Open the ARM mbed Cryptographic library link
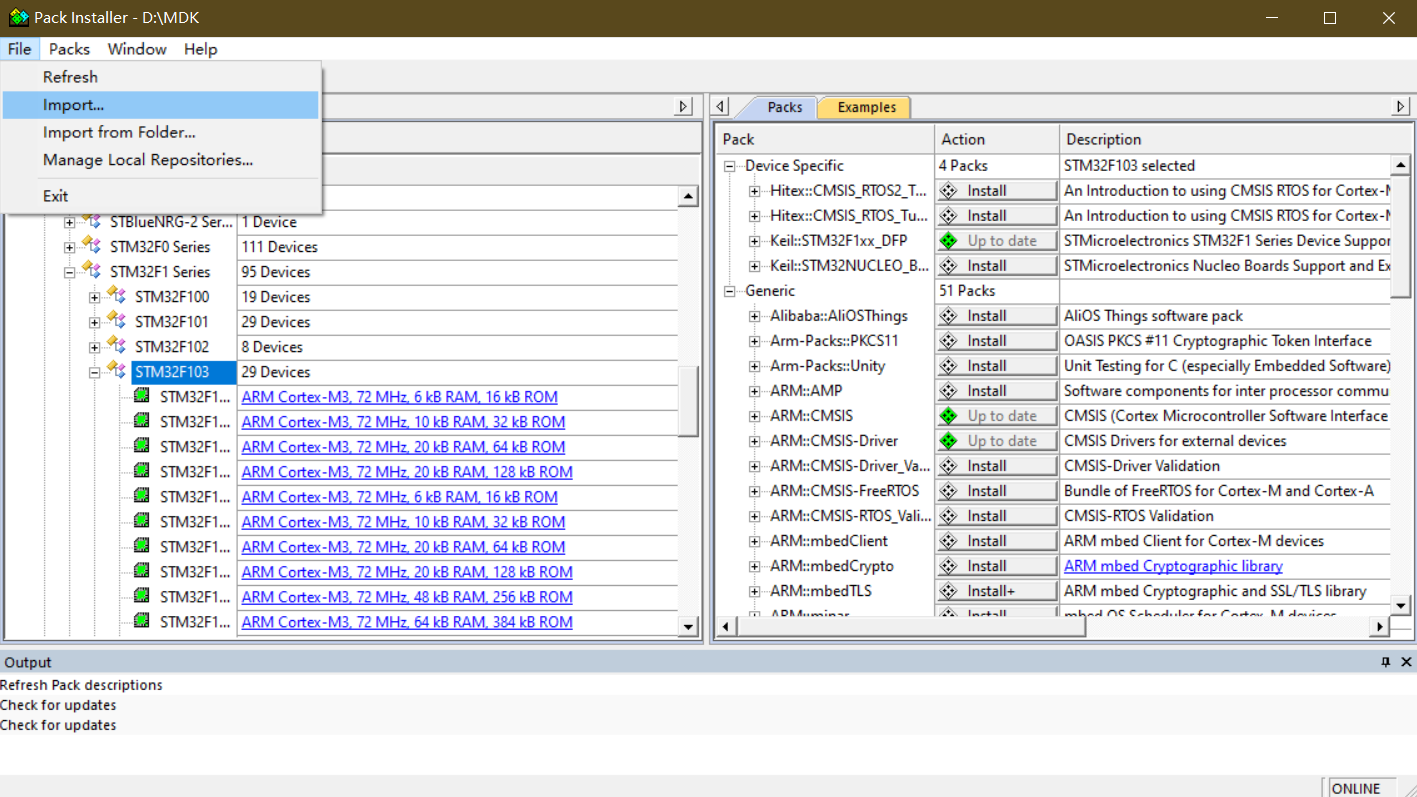Image resolution: width=1417 pixels, height=797 pixels. click(1173, 566)
